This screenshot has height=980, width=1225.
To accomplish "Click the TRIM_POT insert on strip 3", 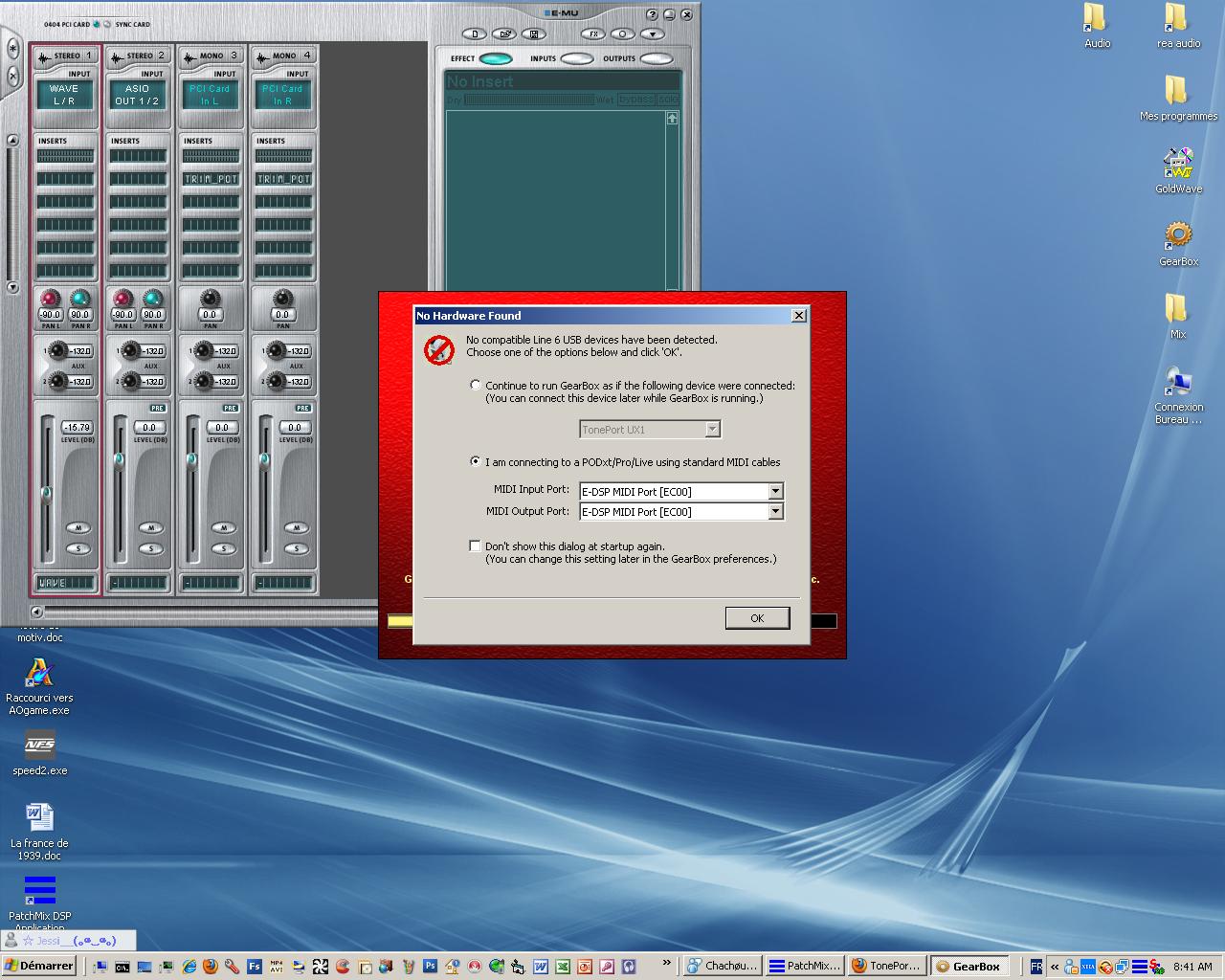I will click(x=211, y=179).
